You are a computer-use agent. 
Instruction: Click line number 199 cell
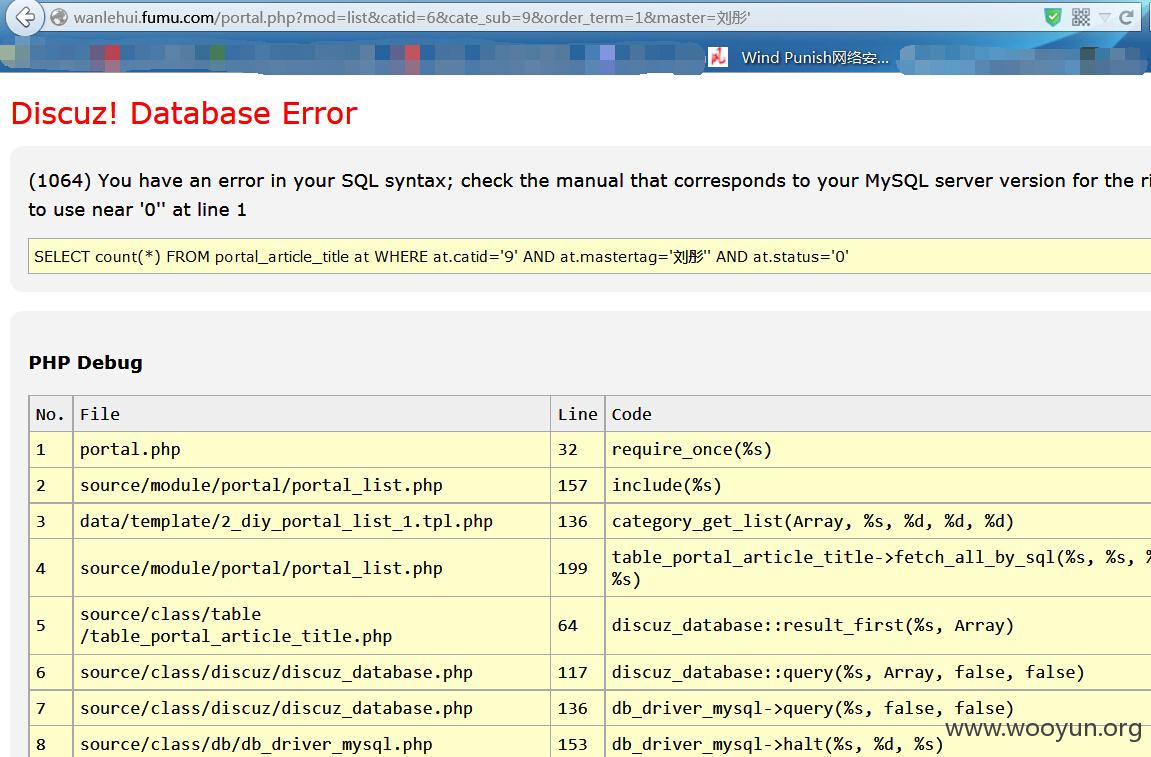pyautogui.click(x=577, y=568)
